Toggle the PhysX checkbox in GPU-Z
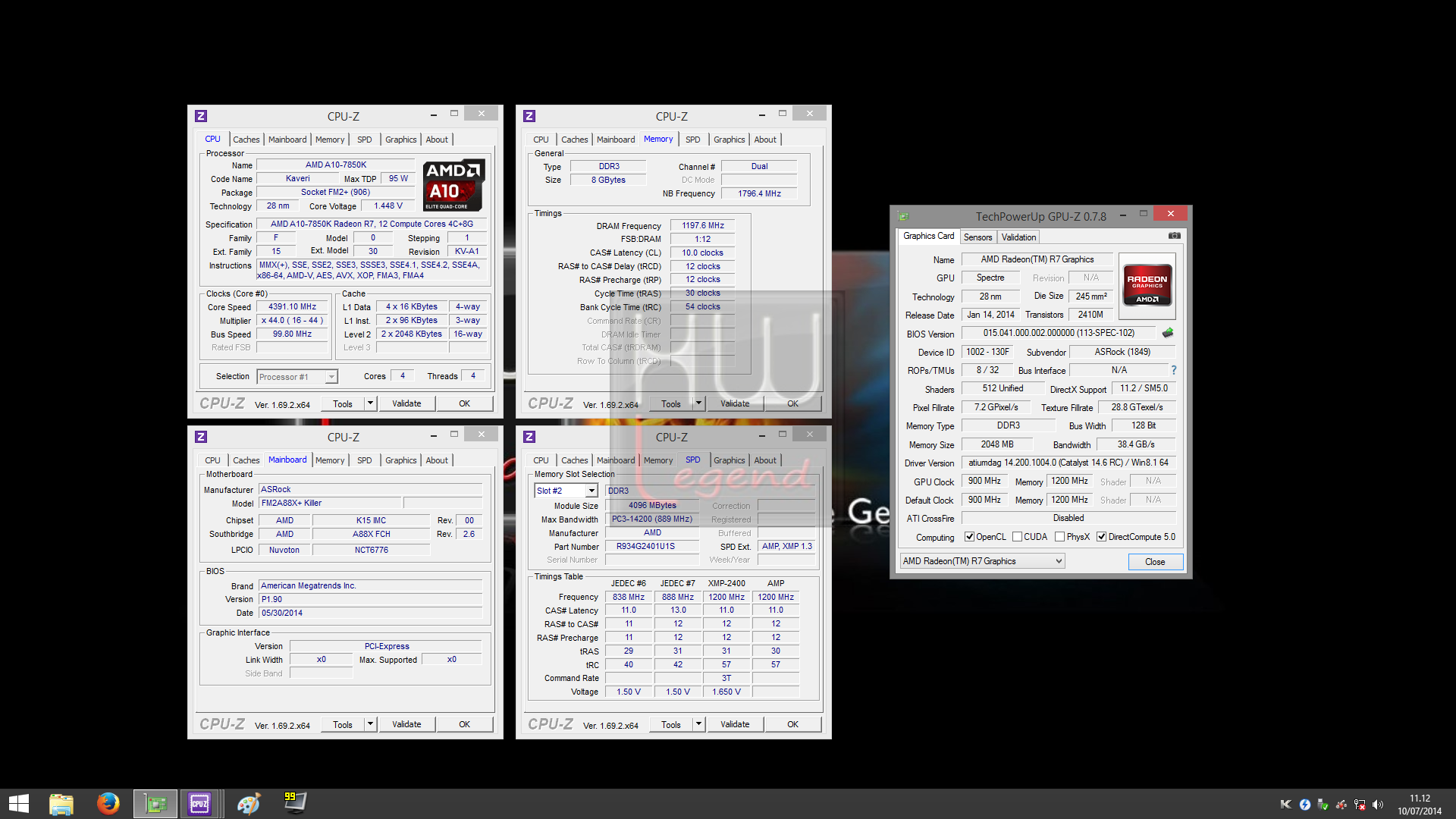1456x819 pixels. click(x=1059, y=537)
